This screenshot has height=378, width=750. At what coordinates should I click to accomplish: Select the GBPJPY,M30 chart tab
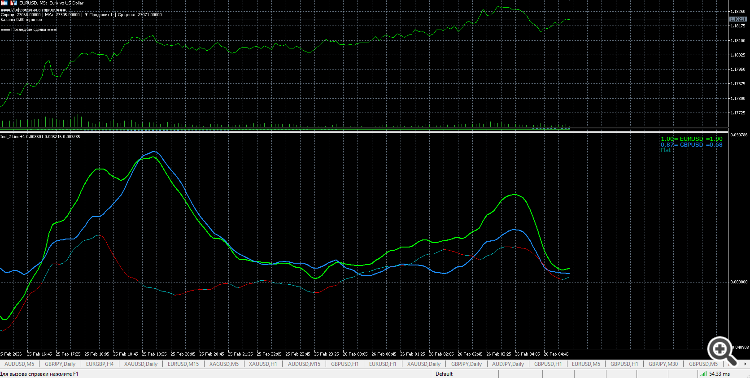click(663, 364)
